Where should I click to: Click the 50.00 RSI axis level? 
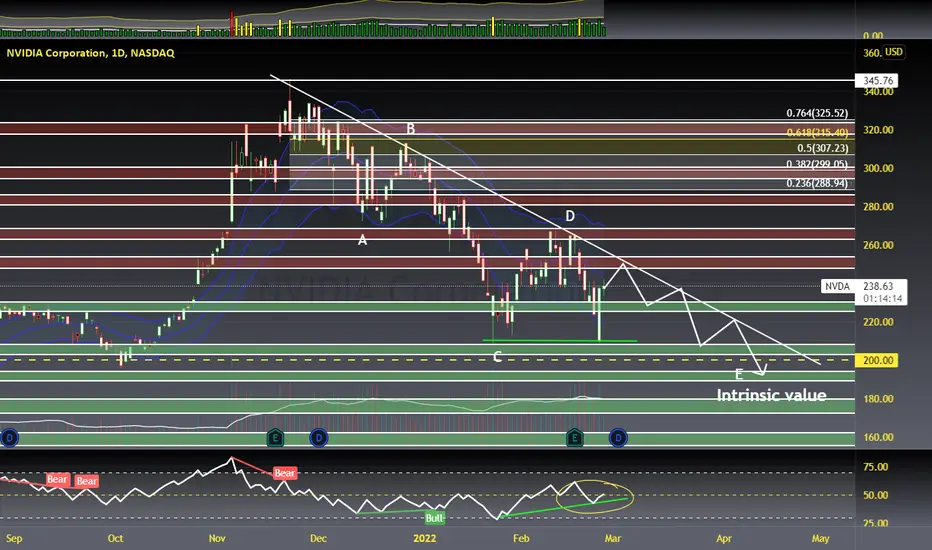pyautogui.click(x=875, y=495)
